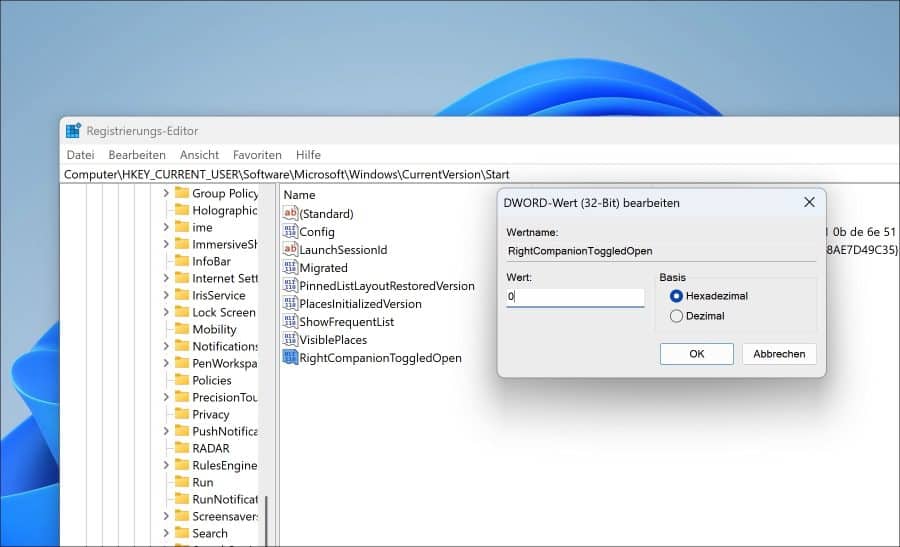This screenshot has width=900, height=547.
Task: Open the Datei menu
Action: [x=80, y=155]
